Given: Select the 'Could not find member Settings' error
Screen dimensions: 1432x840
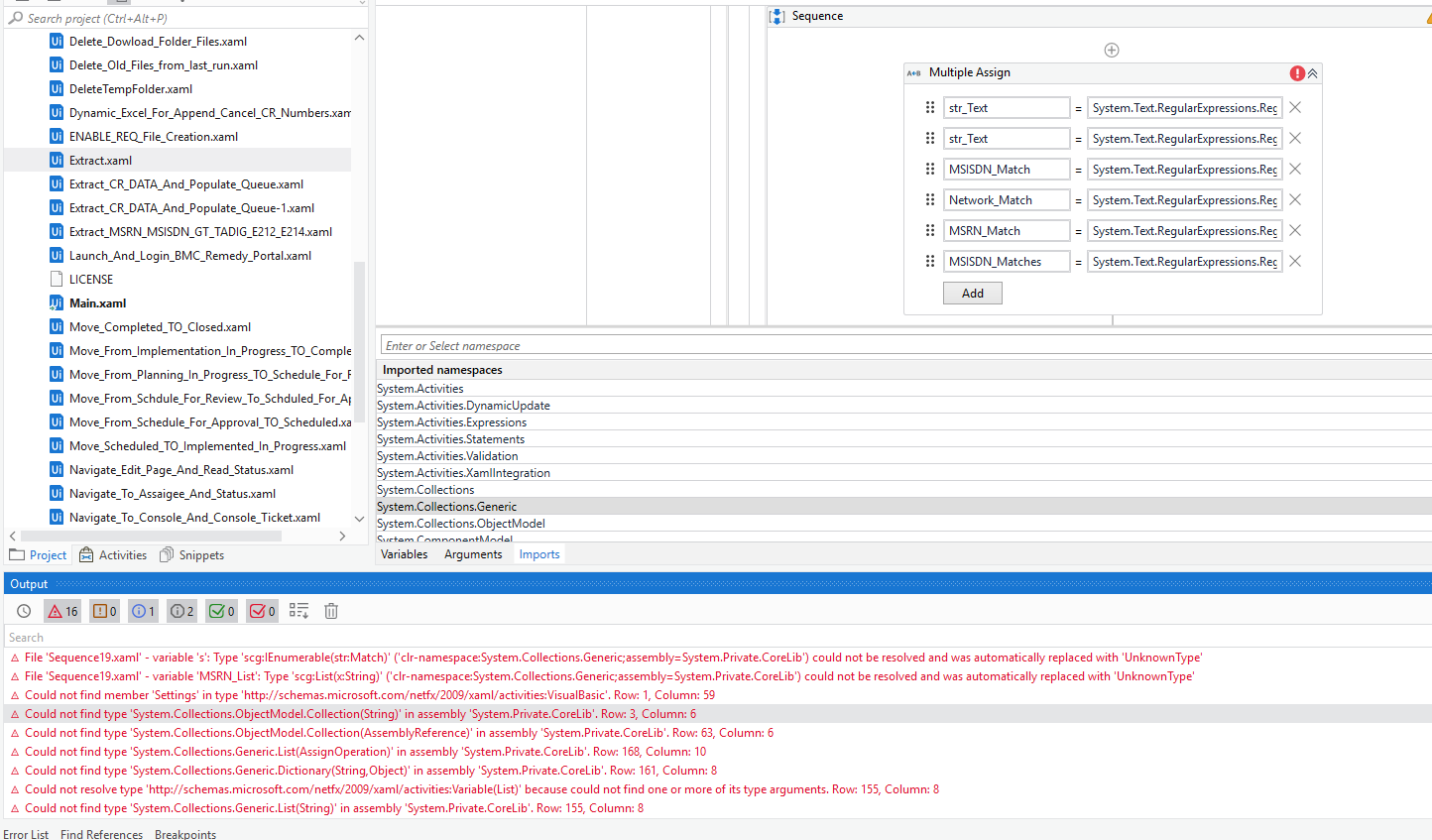Looking at the screenshot, I should click(718, 695).
